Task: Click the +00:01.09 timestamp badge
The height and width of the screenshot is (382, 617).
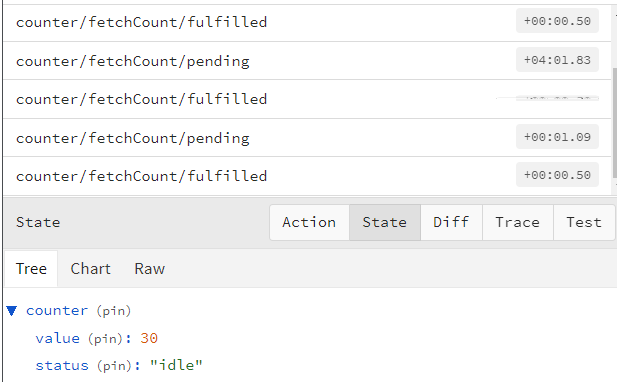Action: point(557,137)
